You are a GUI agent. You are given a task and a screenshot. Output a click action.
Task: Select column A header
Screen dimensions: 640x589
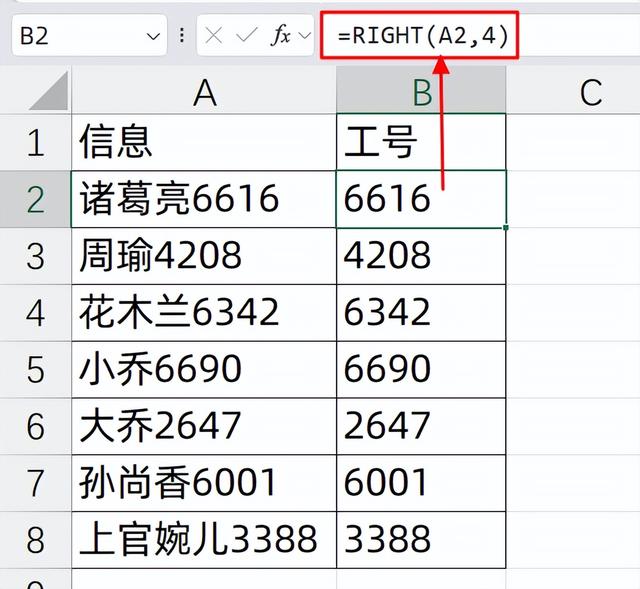tap(204, 91)
